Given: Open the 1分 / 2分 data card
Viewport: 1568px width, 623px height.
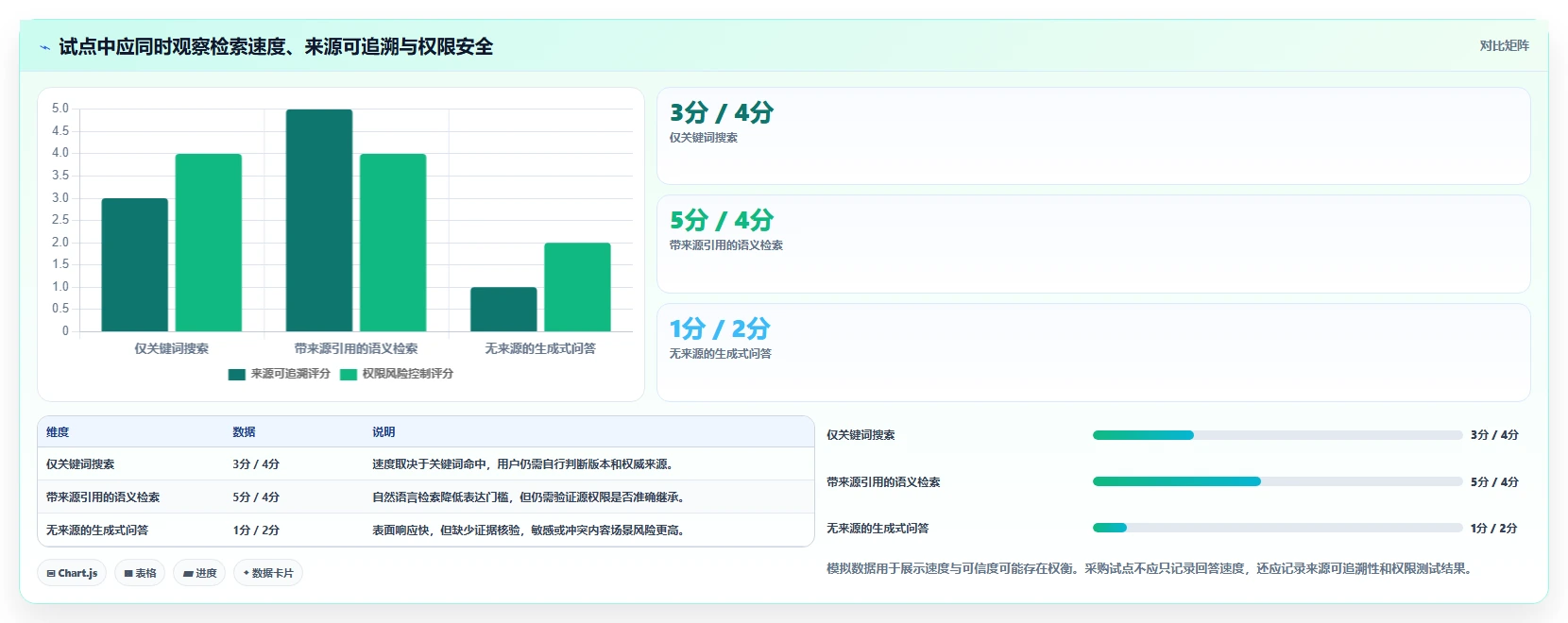Looking at the screenshot, I should 1094,352.
